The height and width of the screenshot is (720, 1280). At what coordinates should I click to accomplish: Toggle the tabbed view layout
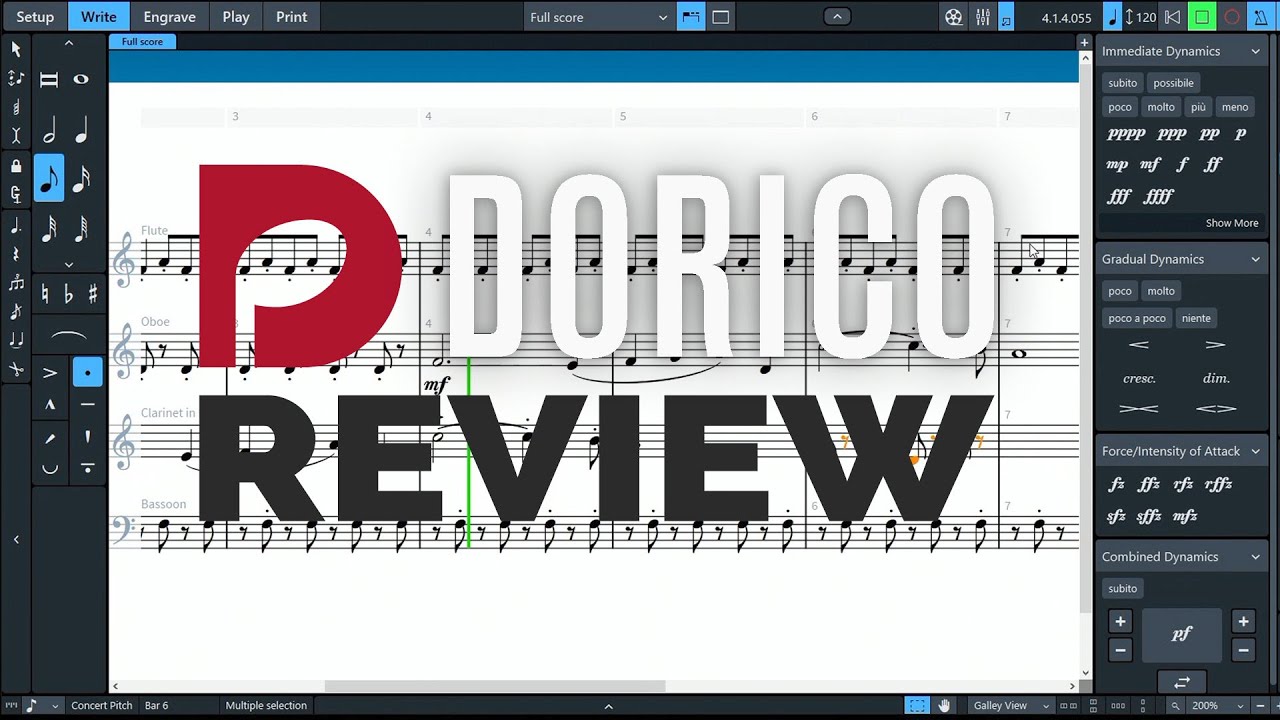(x=691, y=17)
